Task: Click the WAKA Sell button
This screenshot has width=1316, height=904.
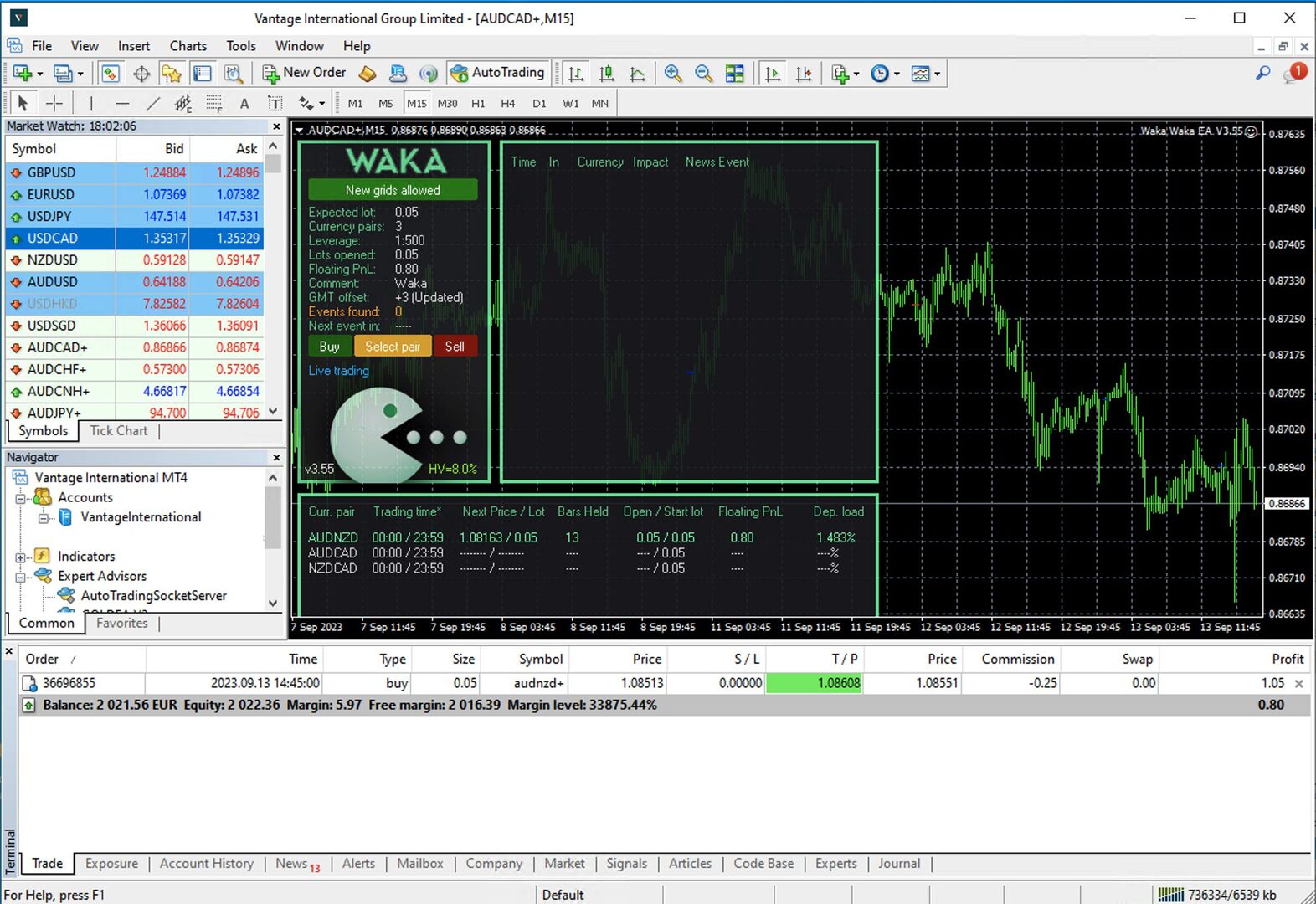Action: click(455, 347)
